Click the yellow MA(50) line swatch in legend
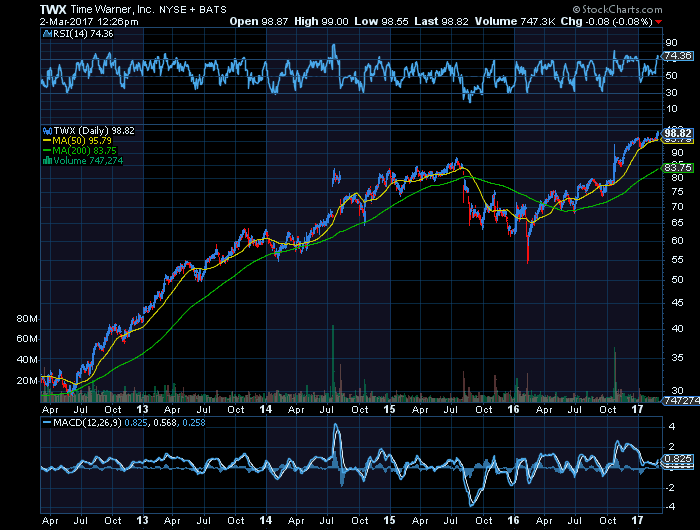This screenshot has width=700, height=530. point(47,141)
